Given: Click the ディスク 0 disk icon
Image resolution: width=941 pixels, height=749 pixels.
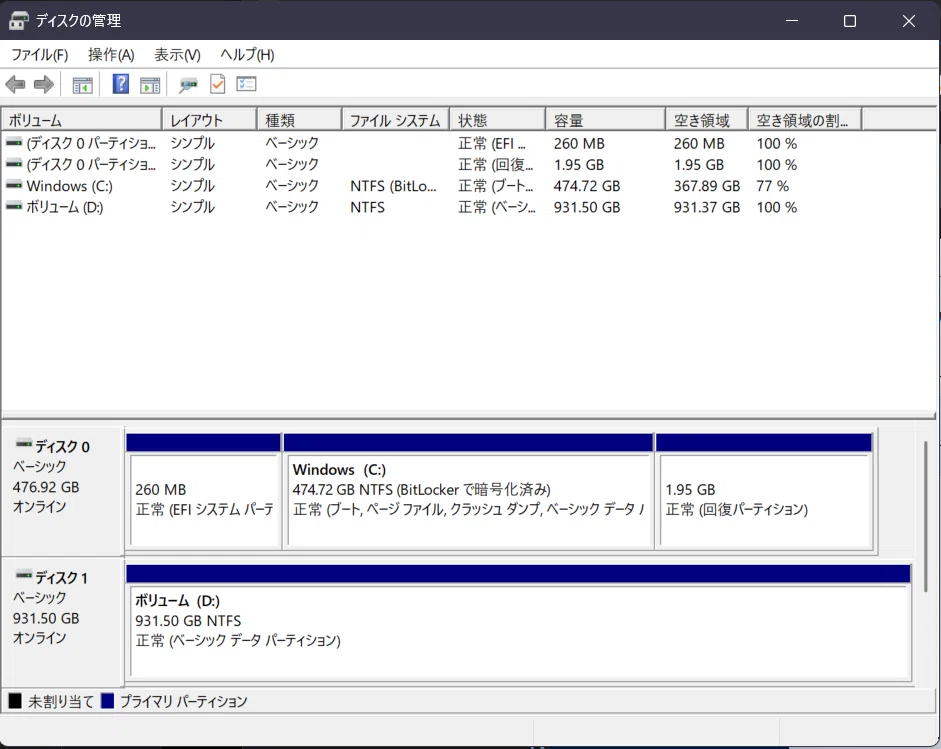Looking at the screenshot, I should tap(23, 444).
